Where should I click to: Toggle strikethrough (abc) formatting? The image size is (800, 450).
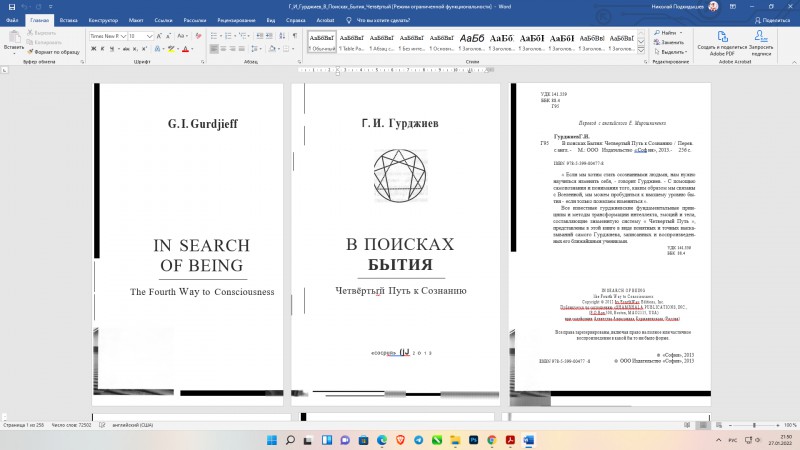point(126,49)
